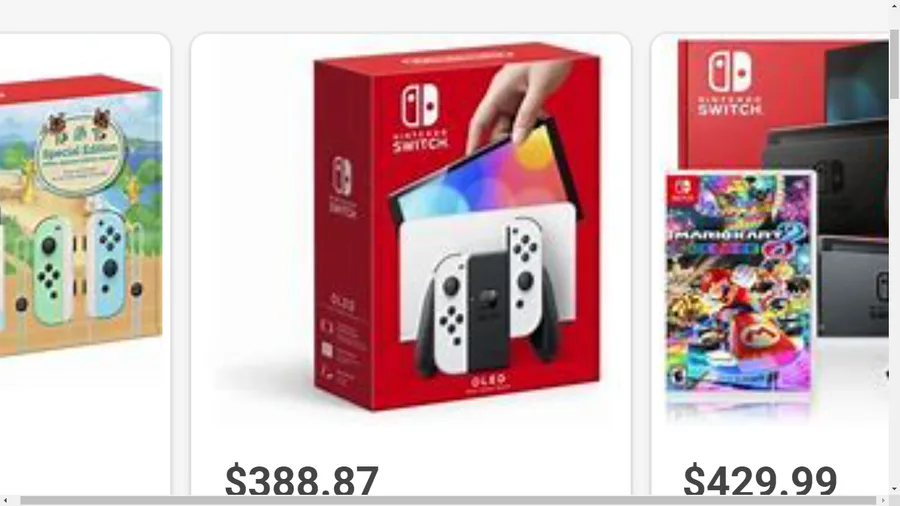Click the horizontal scrollbar thumb
Viewport: 900px width, 506px height.
point(448,501)
